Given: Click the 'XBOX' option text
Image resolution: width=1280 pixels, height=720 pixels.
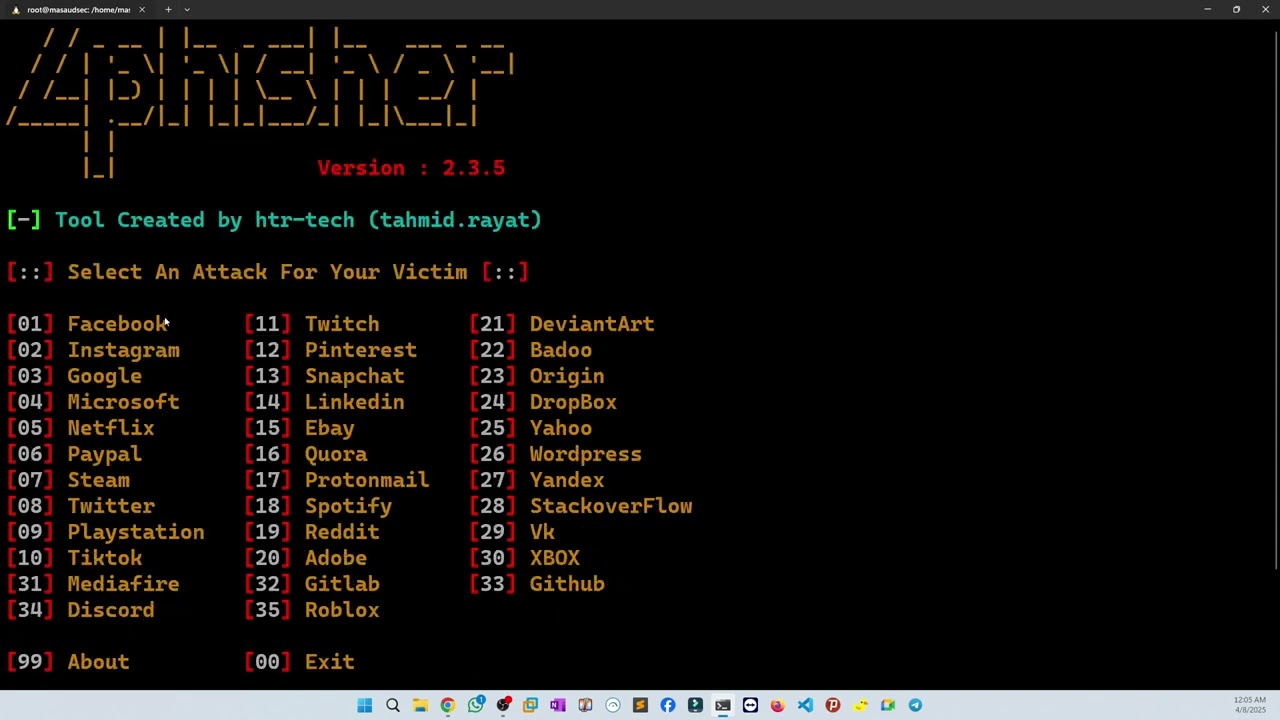Looking at the screenshot, I should pos(555,558).
